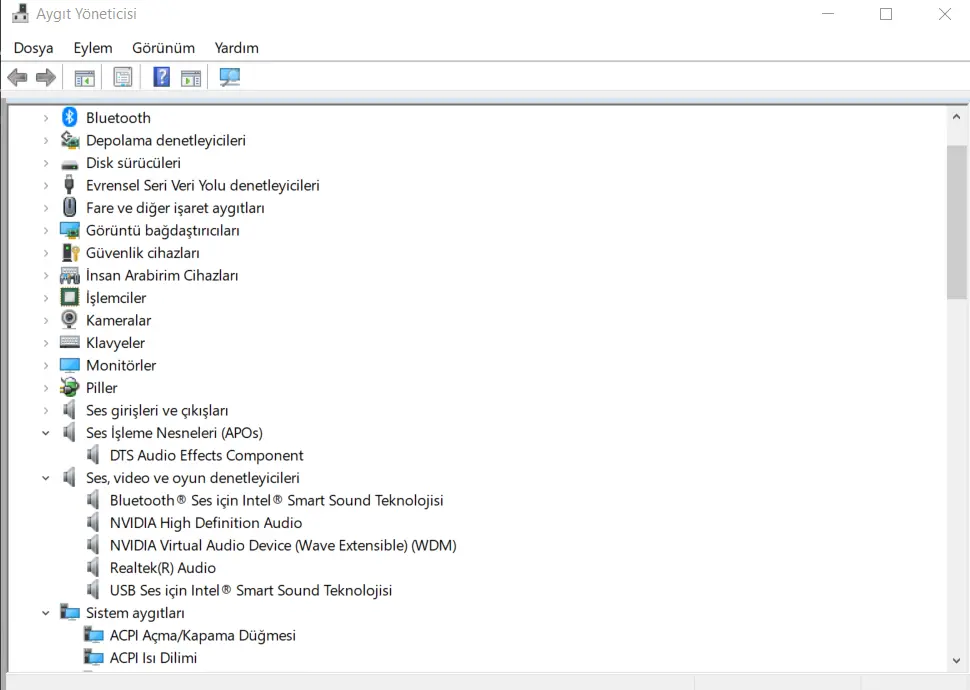Viewport: 970px width, 690px height.
Task: Open the Dosya menu
Action: click(x=33, y=48)
